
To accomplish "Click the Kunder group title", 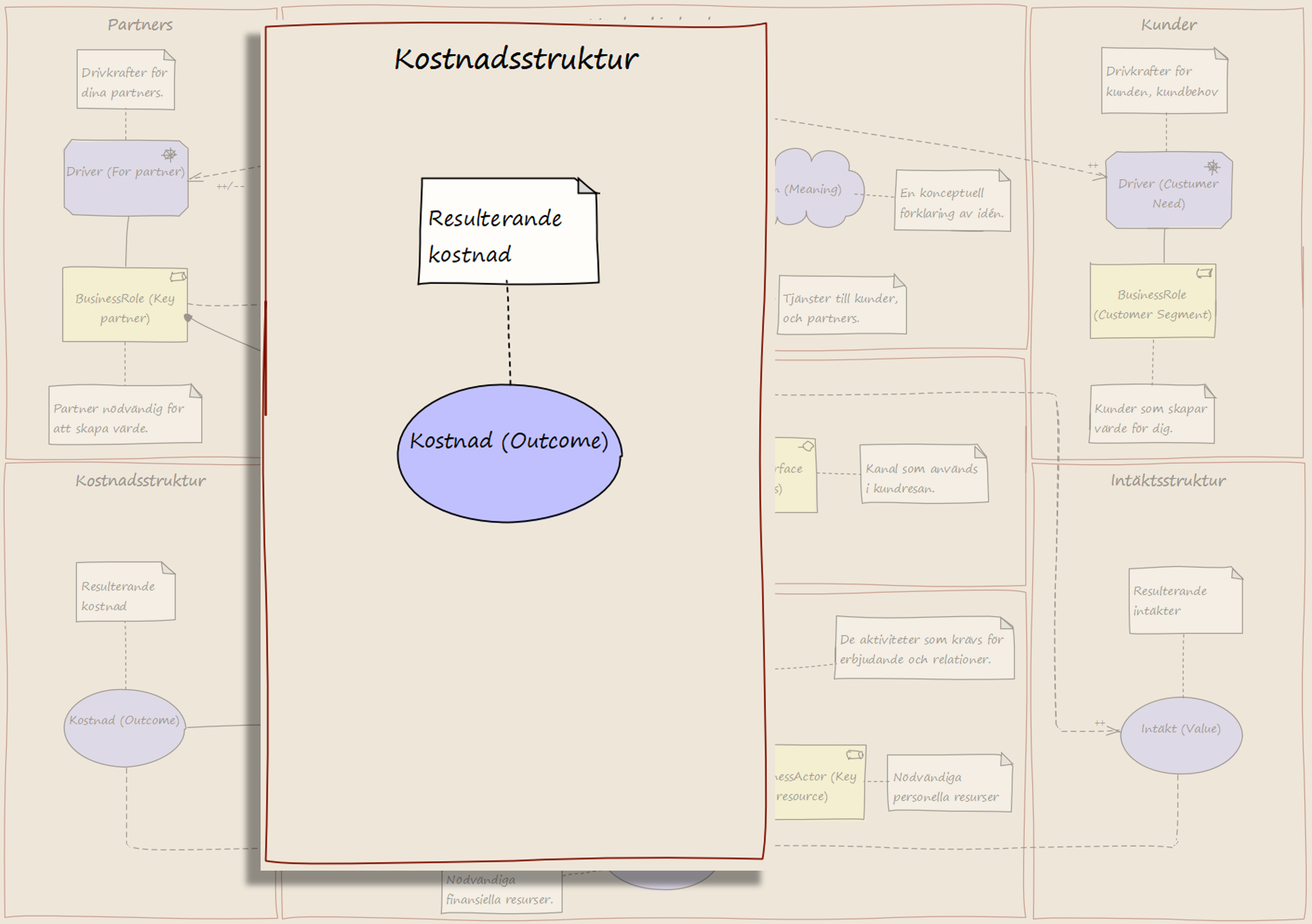I will tap(1169, 25).
